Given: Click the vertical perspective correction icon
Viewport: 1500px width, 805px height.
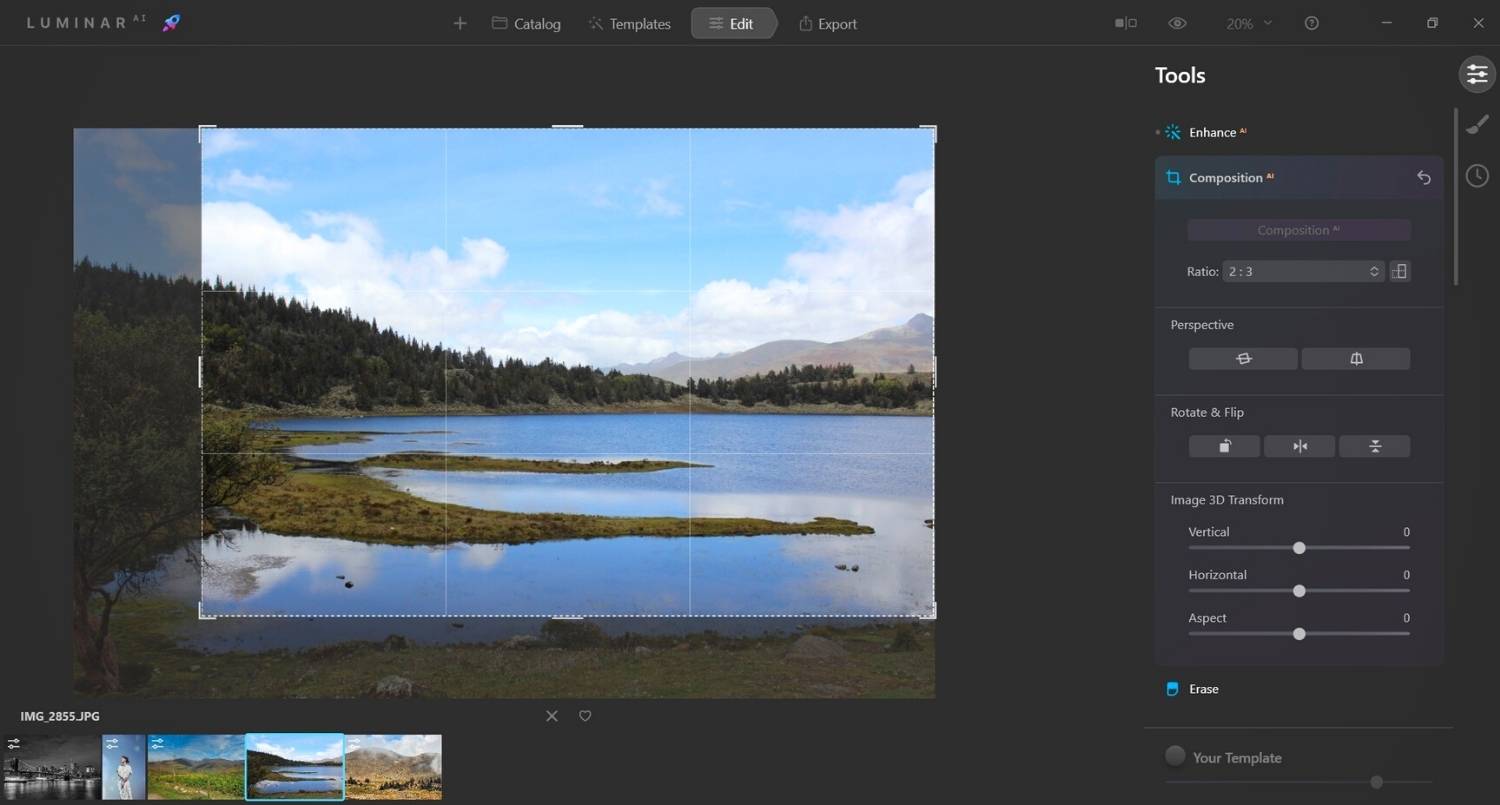Looking at the screenshot, I should click(x=1355, y=358).
